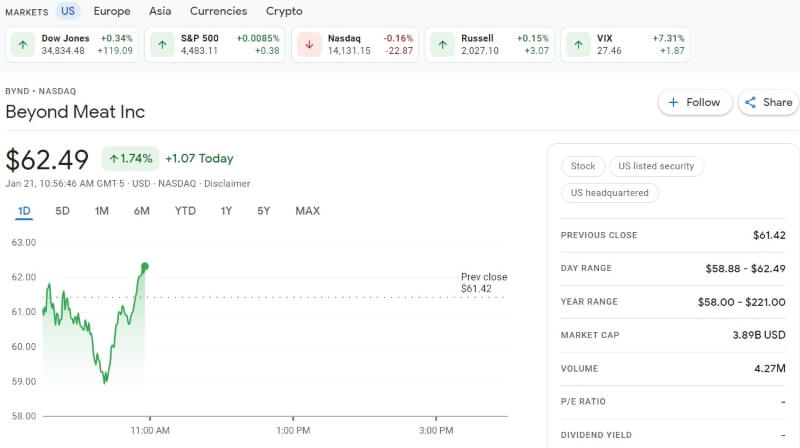
Task: Select the 1Y chart range
Action: [226, 211]
